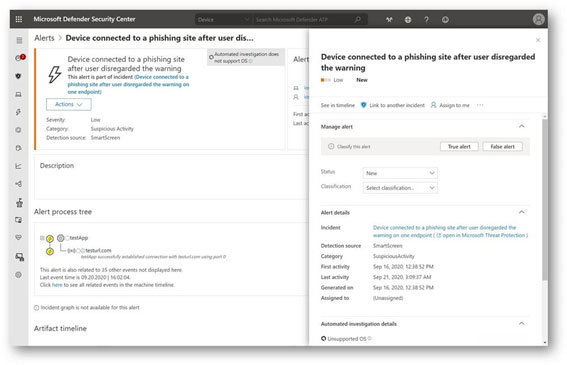Open the laptop Devices list icon
This screenshot has width=567, height=365.
pyautogui.click(x=18, y=94)
